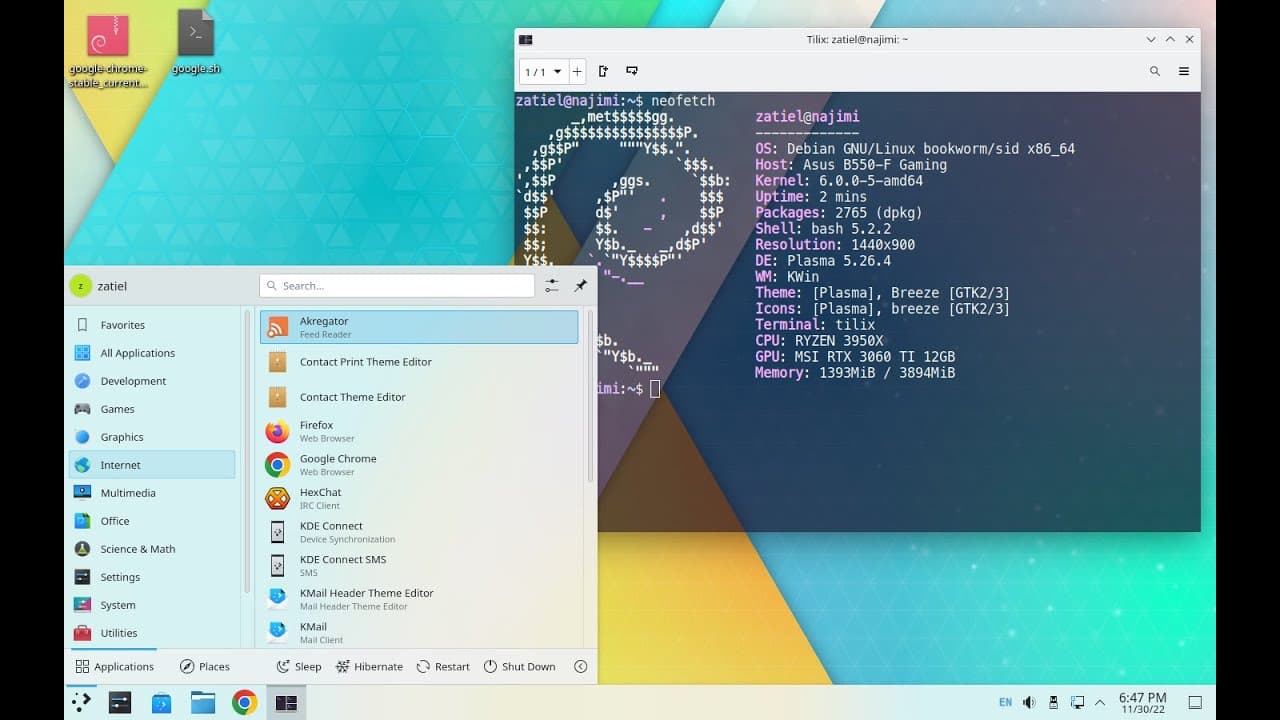Open Tilix terminal search icon
The height and width of the screenshot is (720, 1280).
(x=1155, y=72)
